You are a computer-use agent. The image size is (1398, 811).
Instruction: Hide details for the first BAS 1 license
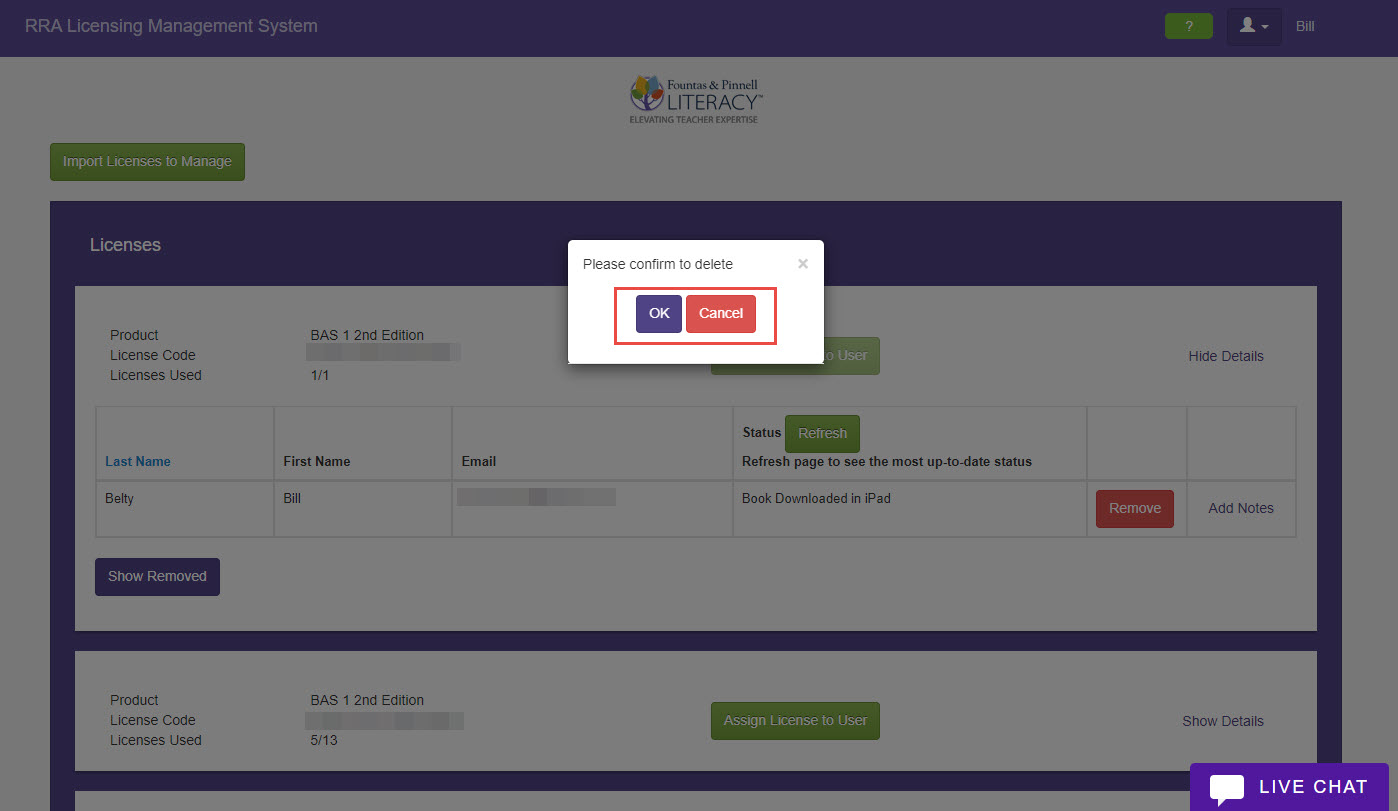[x=1226, y=355]
